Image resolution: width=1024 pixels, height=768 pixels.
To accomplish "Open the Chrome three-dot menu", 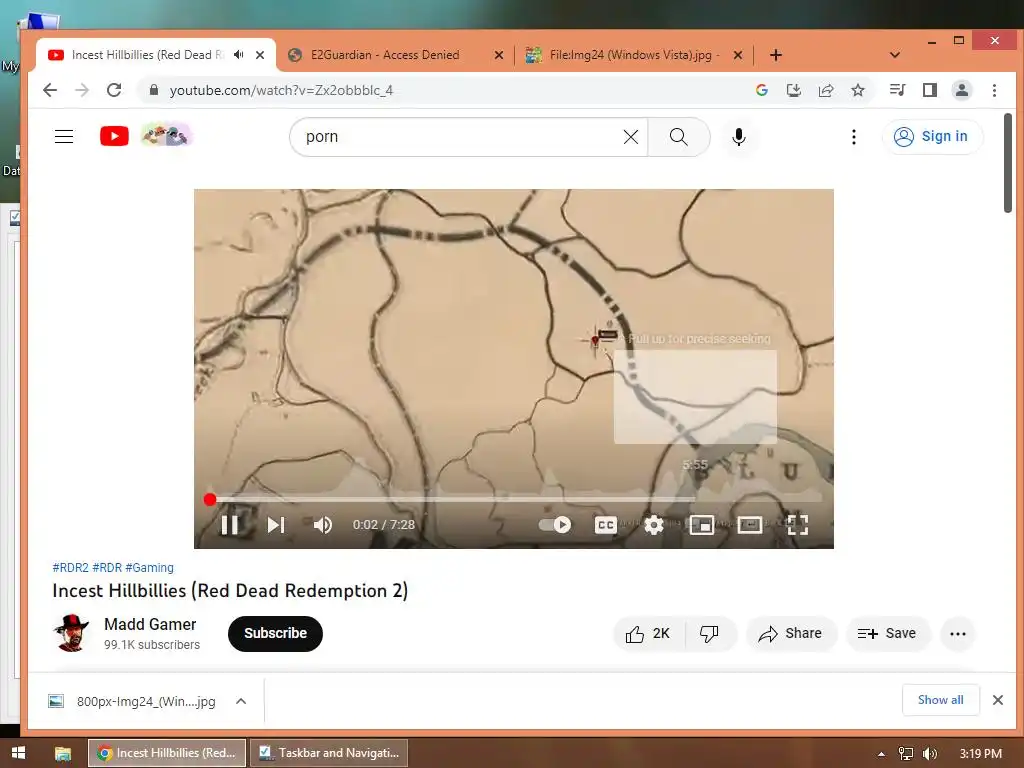I will 994,90.
